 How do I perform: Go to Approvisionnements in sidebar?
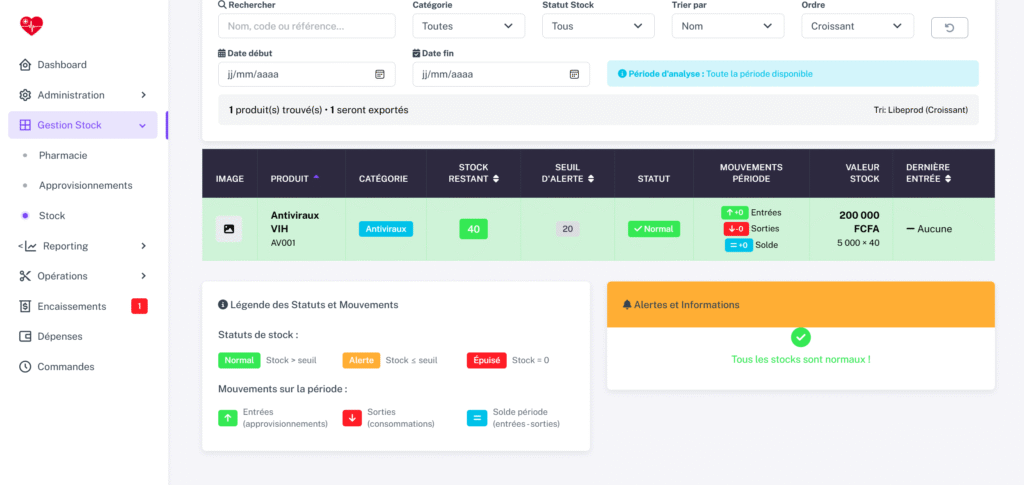(x=85, y=186)
